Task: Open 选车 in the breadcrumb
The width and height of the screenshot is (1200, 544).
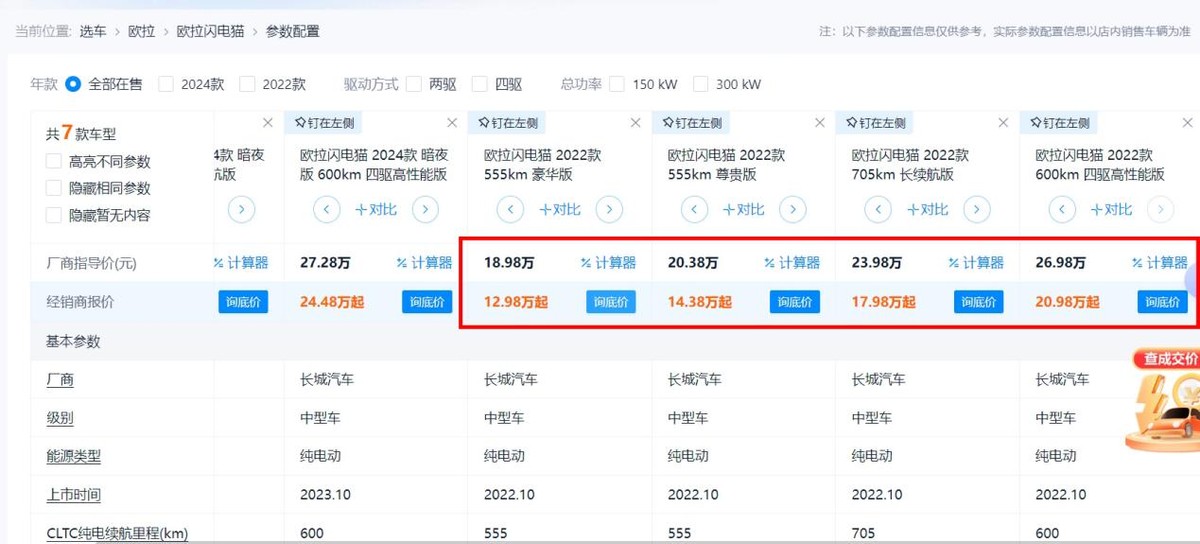Action: click(93, 31)
